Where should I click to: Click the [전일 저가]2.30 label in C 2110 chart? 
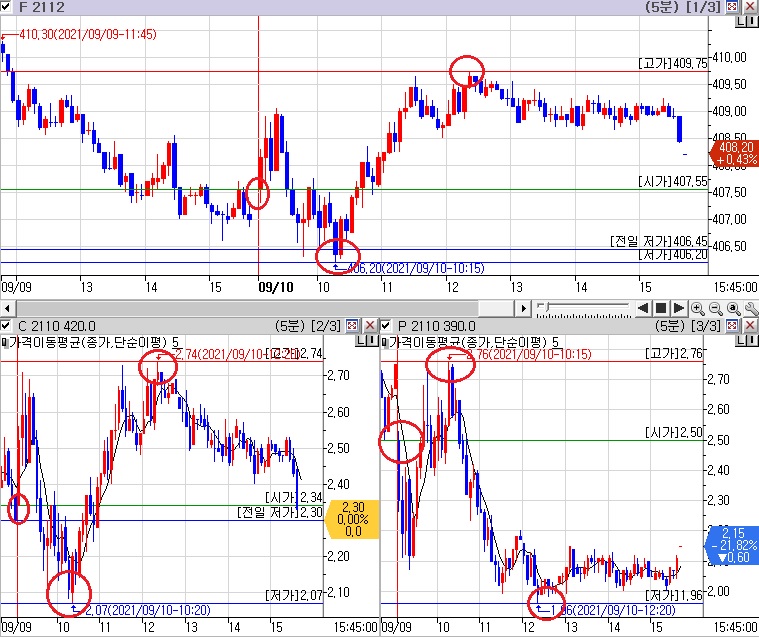coord(279,512)
